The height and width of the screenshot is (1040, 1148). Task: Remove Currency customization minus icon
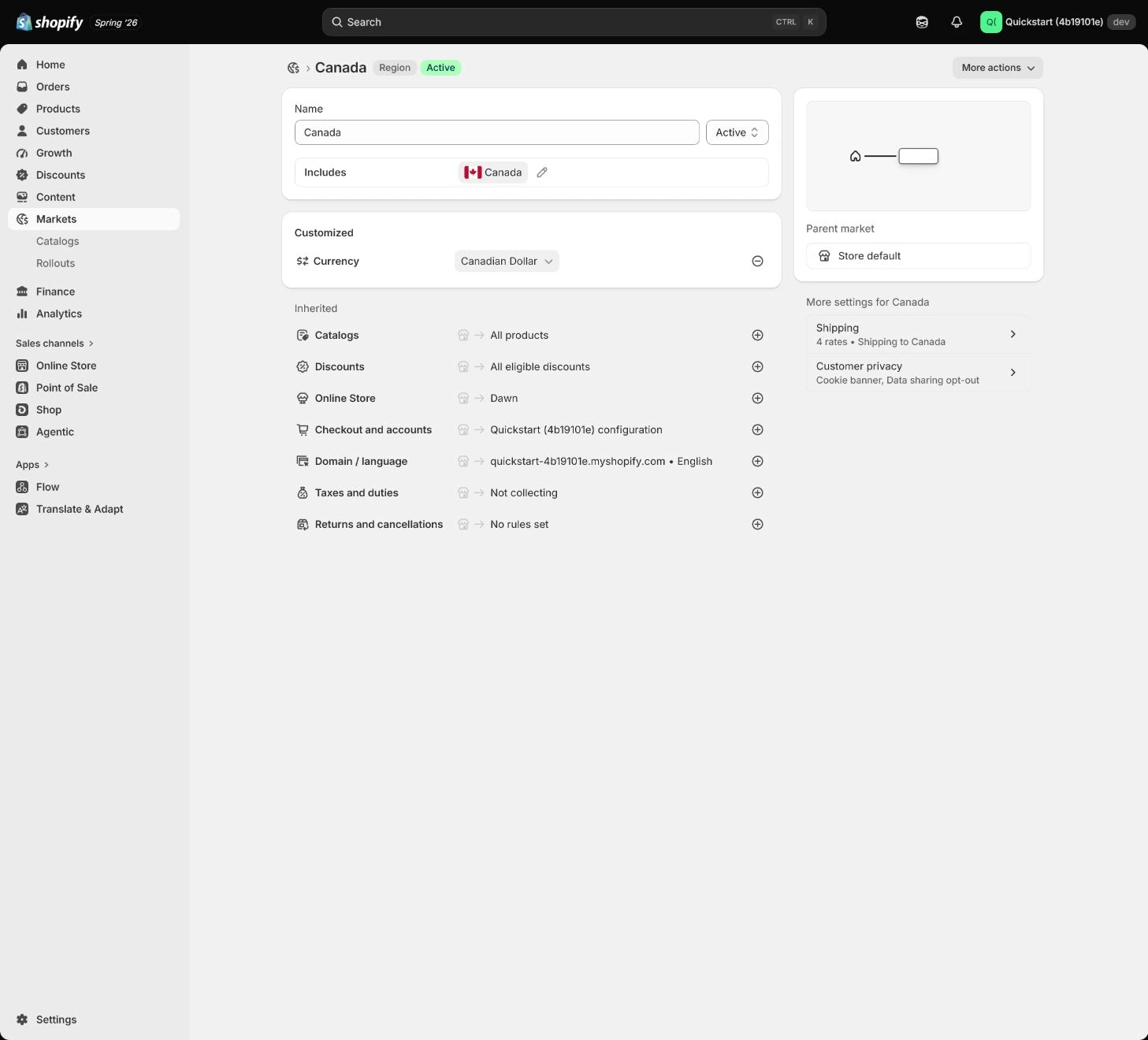pos(757,261)
